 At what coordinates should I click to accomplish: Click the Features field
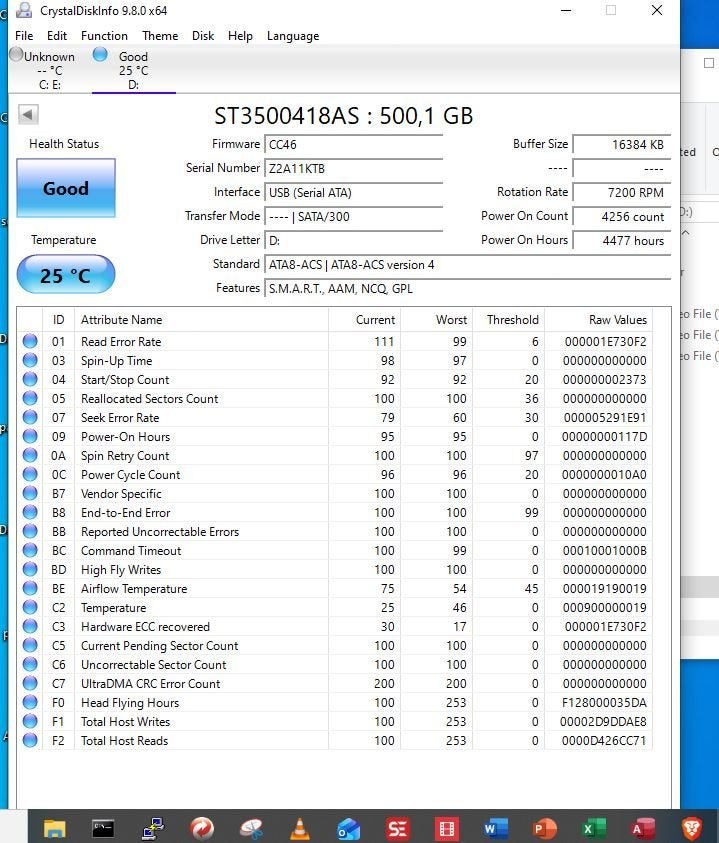click(x=467, y=289)
